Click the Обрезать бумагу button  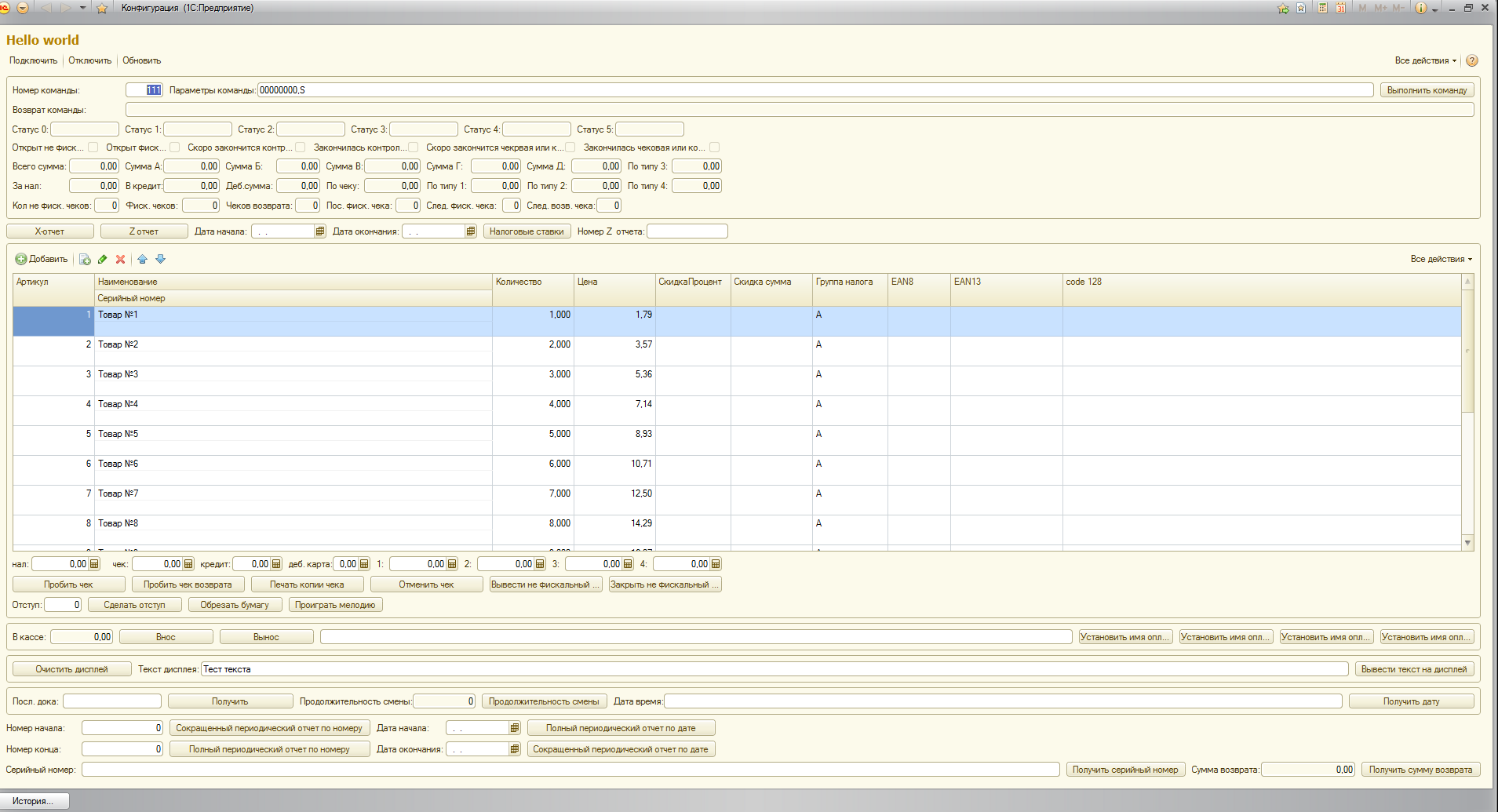pos(235,605)
